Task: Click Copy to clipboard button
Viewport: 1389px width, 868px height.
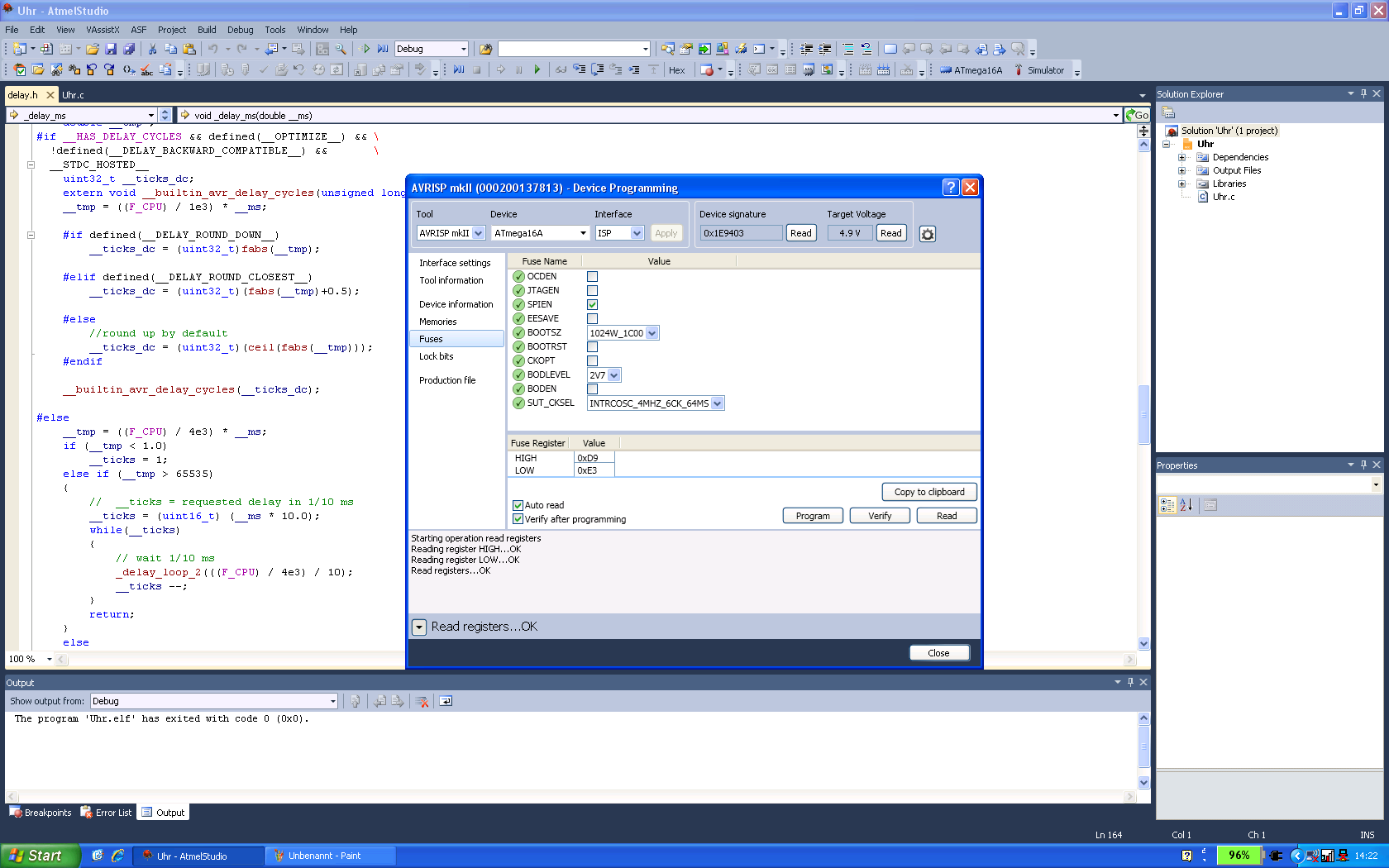Action: [x=929, y=492]
